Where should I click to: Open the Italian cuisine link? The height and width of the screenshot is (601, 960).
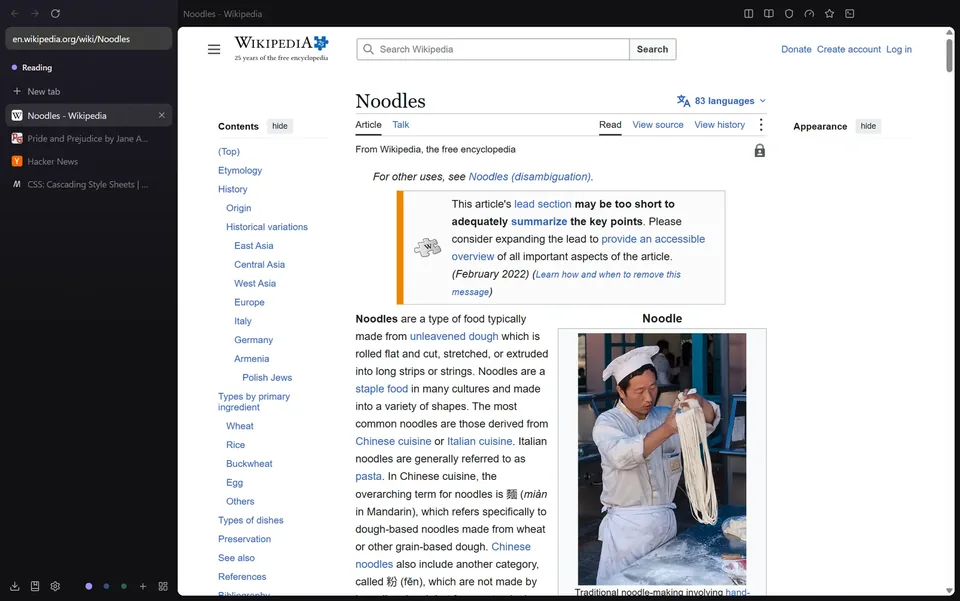click(x=479, y=441)
